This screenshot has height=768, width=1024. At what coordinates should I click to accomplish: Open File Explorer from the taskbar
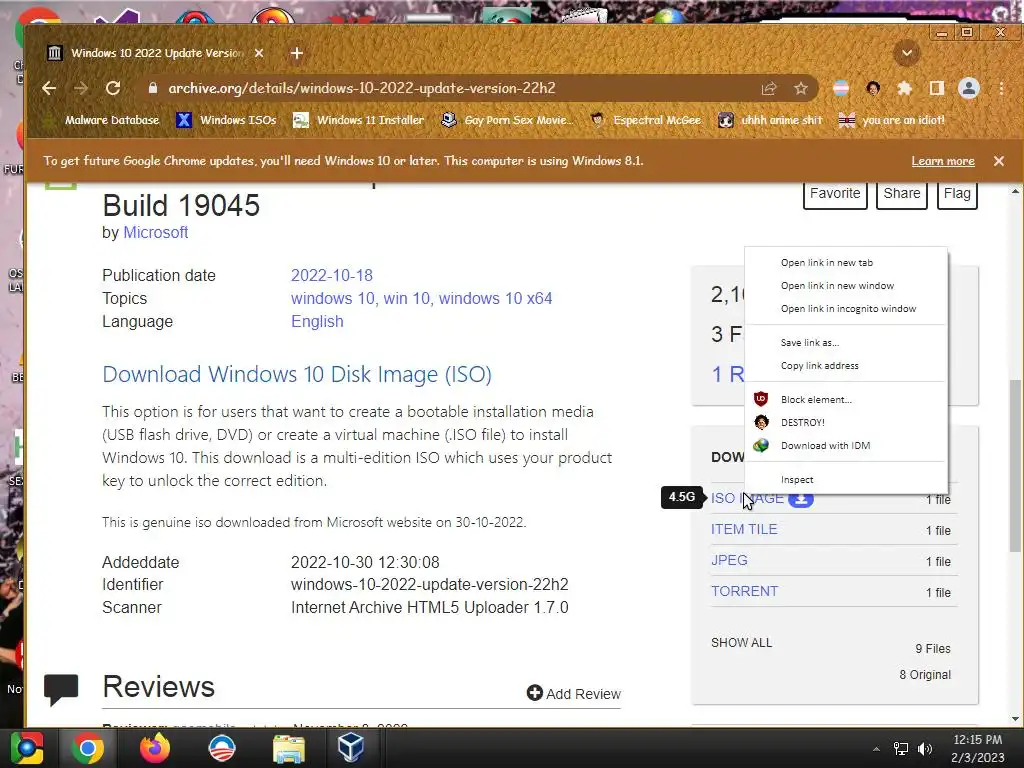288,748
